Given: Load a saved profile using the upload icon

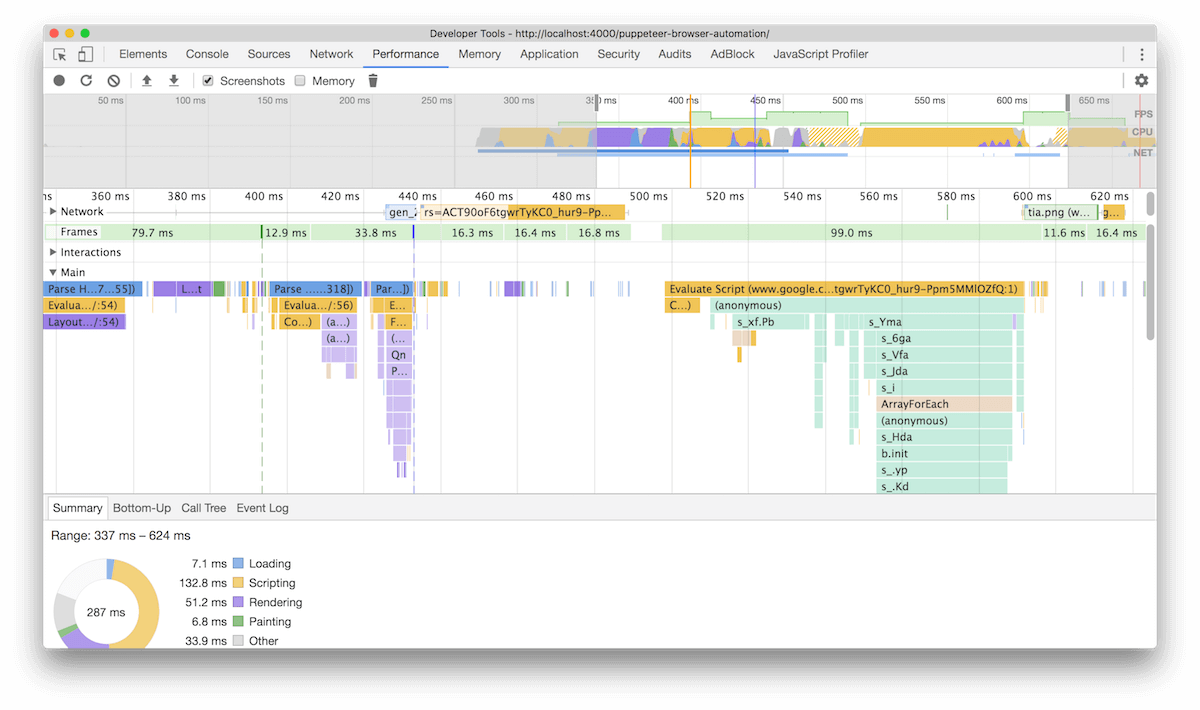Looking at the screenshot, I should (x=145, y=80).
